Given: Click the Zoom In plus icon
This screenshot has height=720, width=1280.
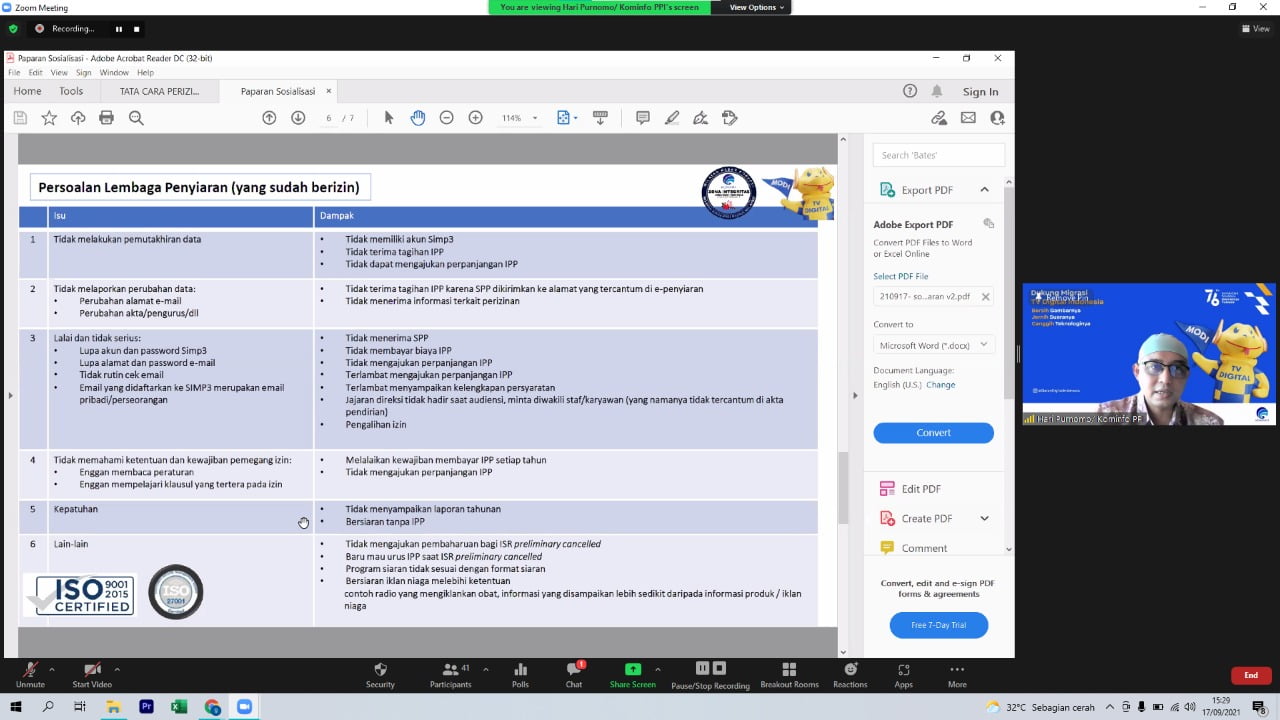Looking at the screenshot, I should pyautogui.click(x=476, y=118).
